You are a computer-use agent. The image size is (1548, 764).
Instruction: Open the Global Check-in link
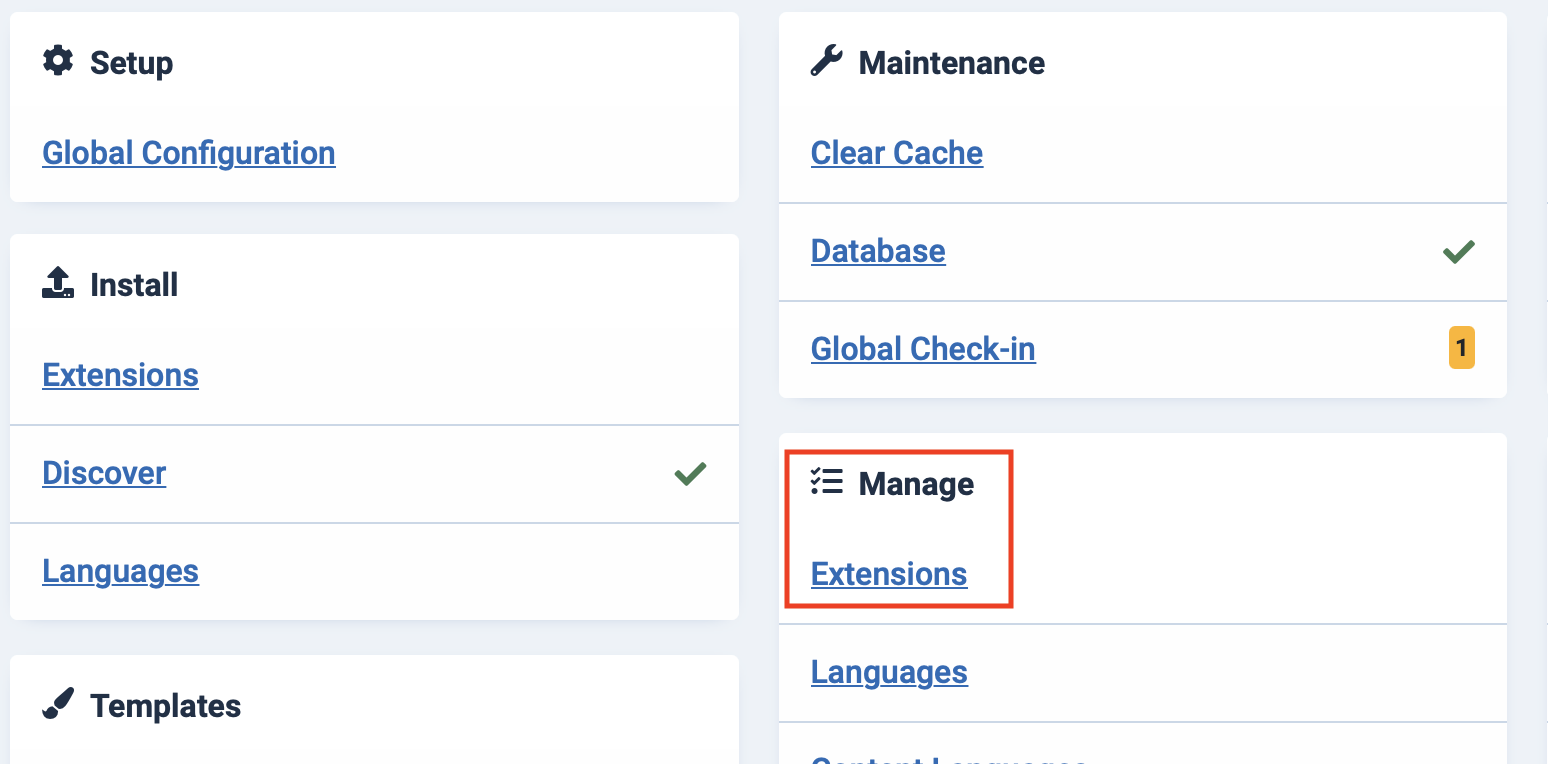922,349
